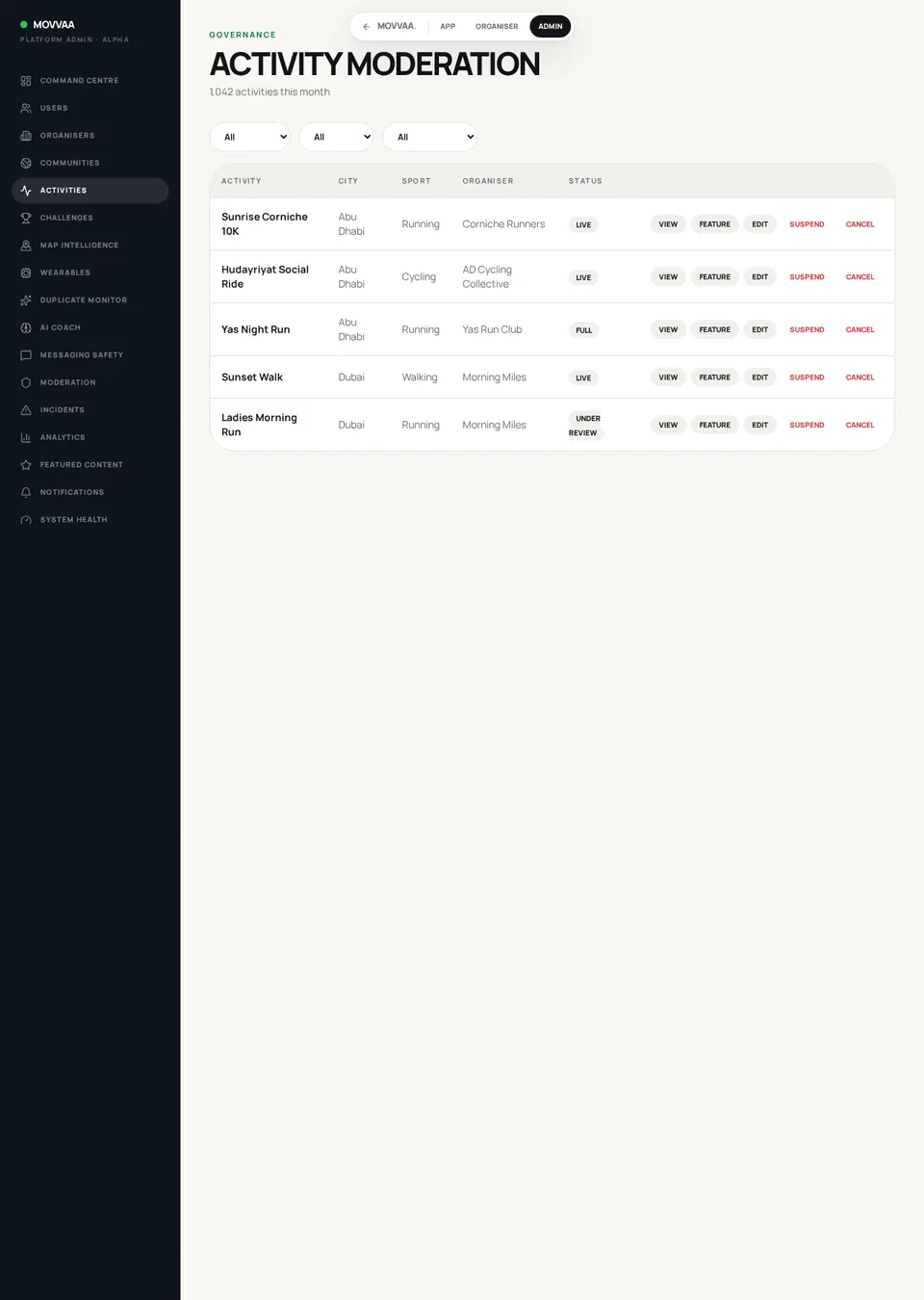Click the Map Intelligence pin icon

point(26,246)
